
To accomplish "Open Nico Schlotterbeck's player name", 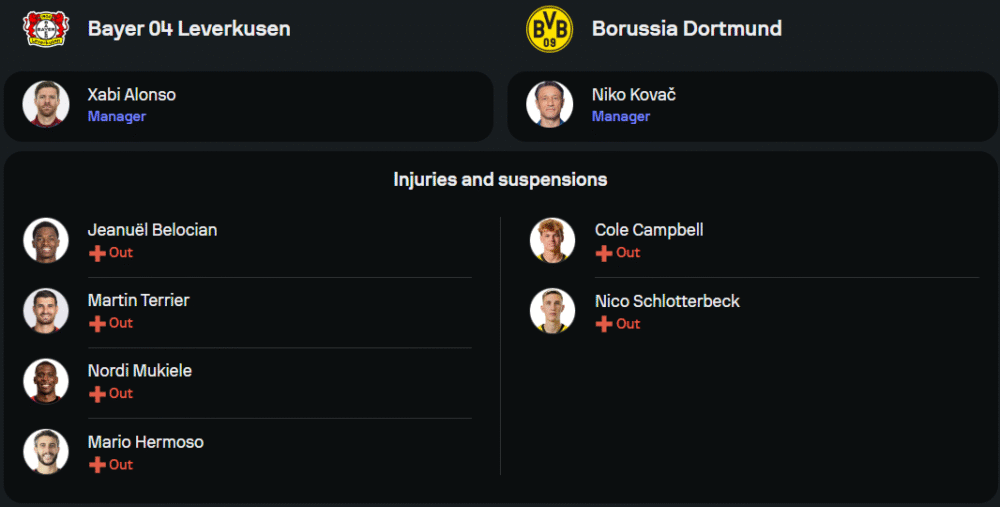I will [667, 301].
